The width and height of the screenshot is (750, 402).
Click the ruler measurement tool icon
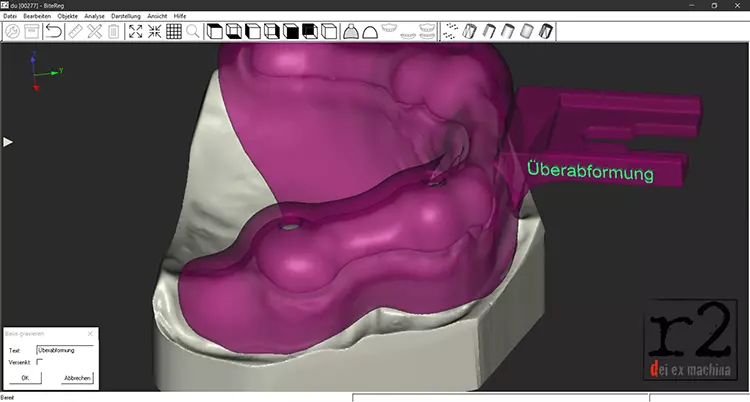74,32
